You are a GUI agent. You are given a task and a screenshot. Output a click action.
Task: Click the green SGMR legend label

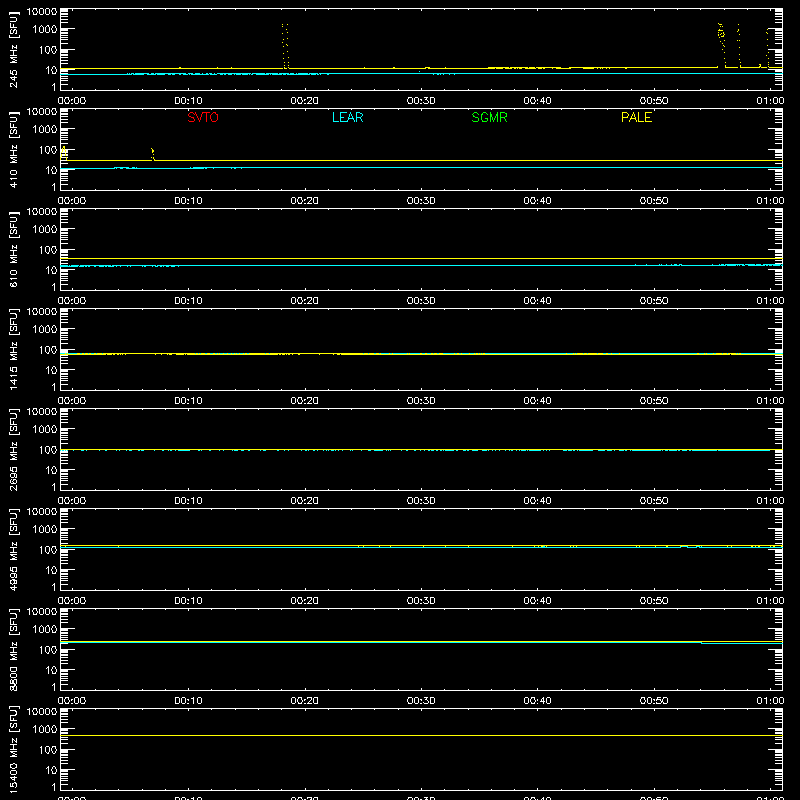[x=489, y=117]
